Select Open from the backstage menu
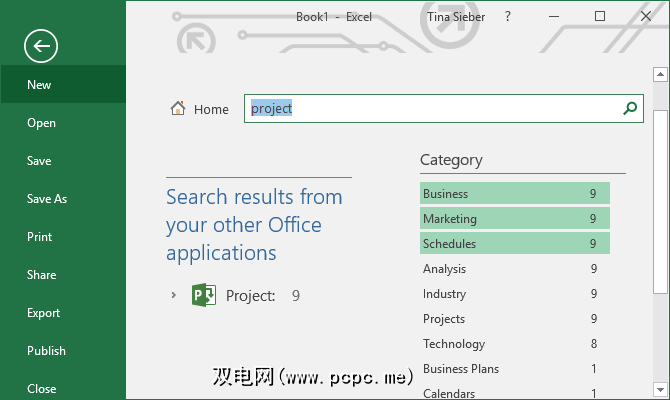This screenshot has height=400, width=670. tap(42, 123)
